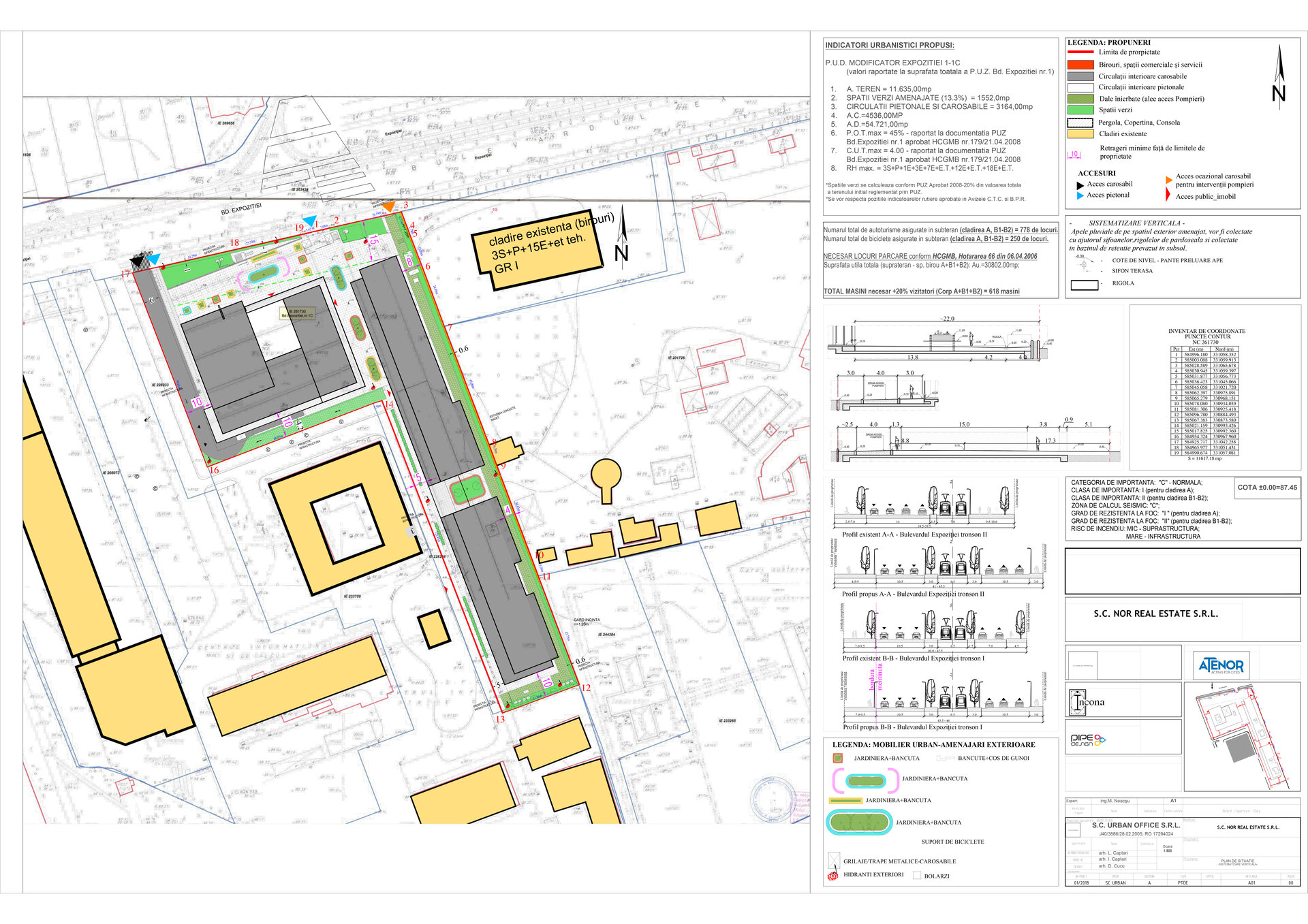Viewport: 1308px width, 924px height.
Task: Click the 'INDICATORI URBANISTICI PROPUSI' heading
Action: 889,46
